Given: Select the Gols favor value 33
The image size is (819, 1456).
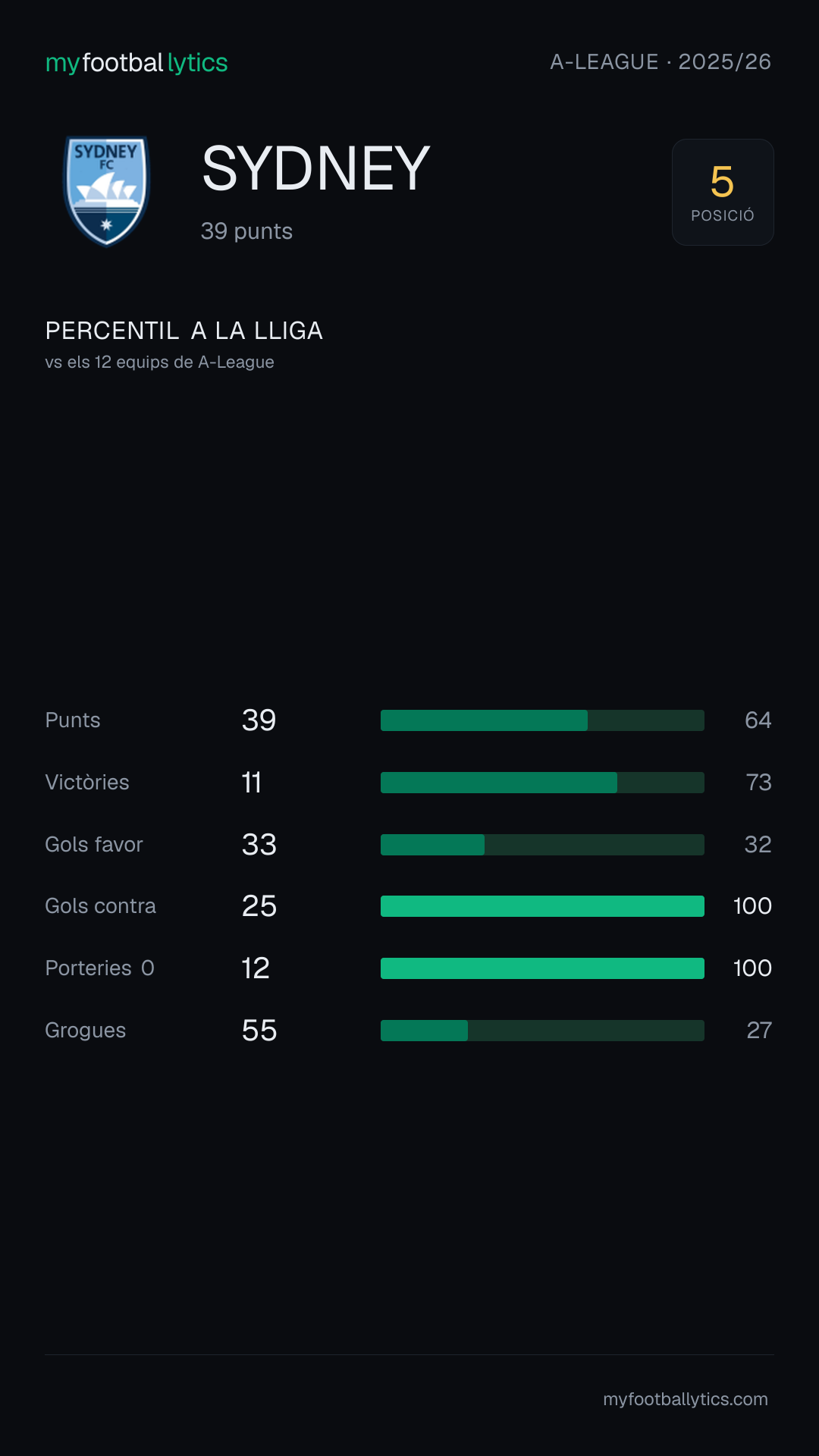Looking at the screenshot, I should [259, 845].
